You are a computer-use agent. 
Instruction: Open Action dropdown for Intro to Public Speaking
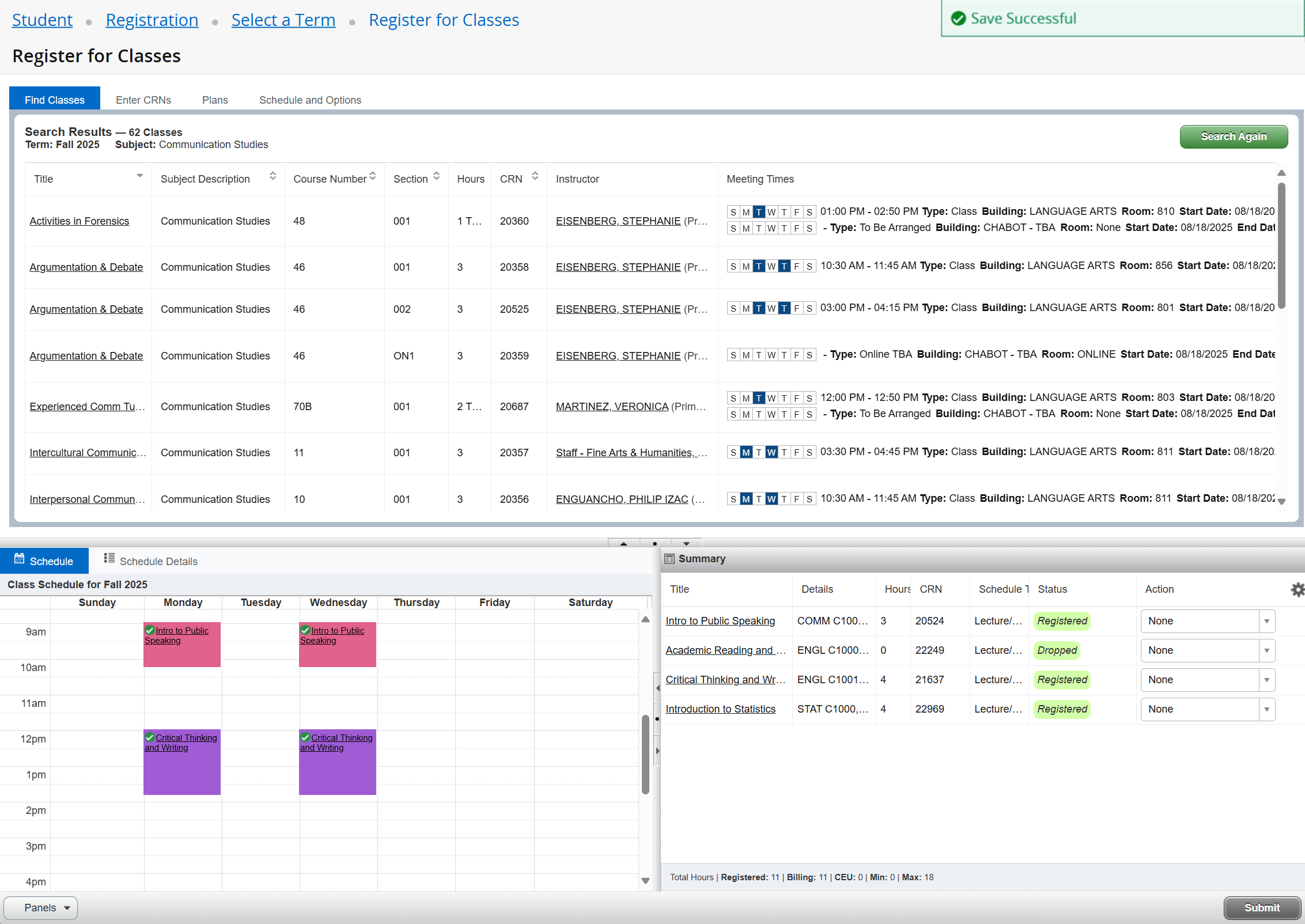(x=1208, y=621)
